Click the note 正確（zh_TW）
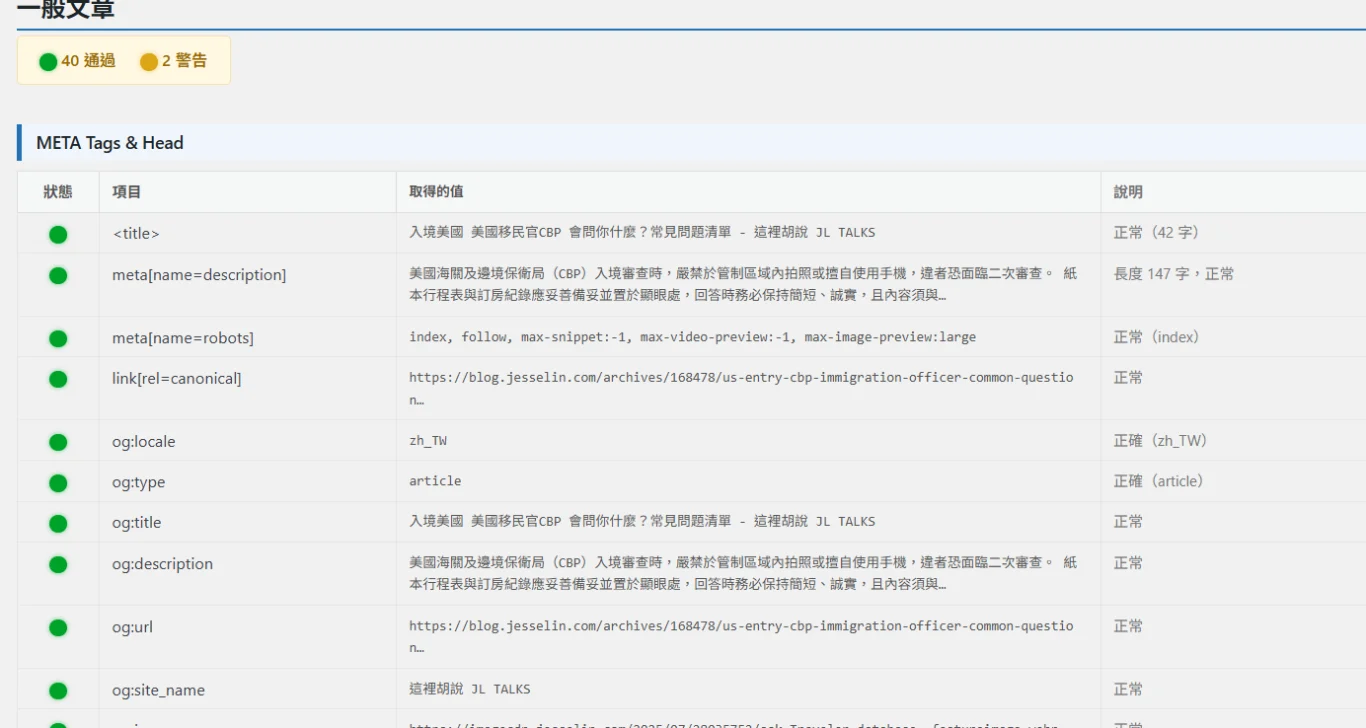The height and width of the screenshot is (728, 1366). tap(1161, 440)
